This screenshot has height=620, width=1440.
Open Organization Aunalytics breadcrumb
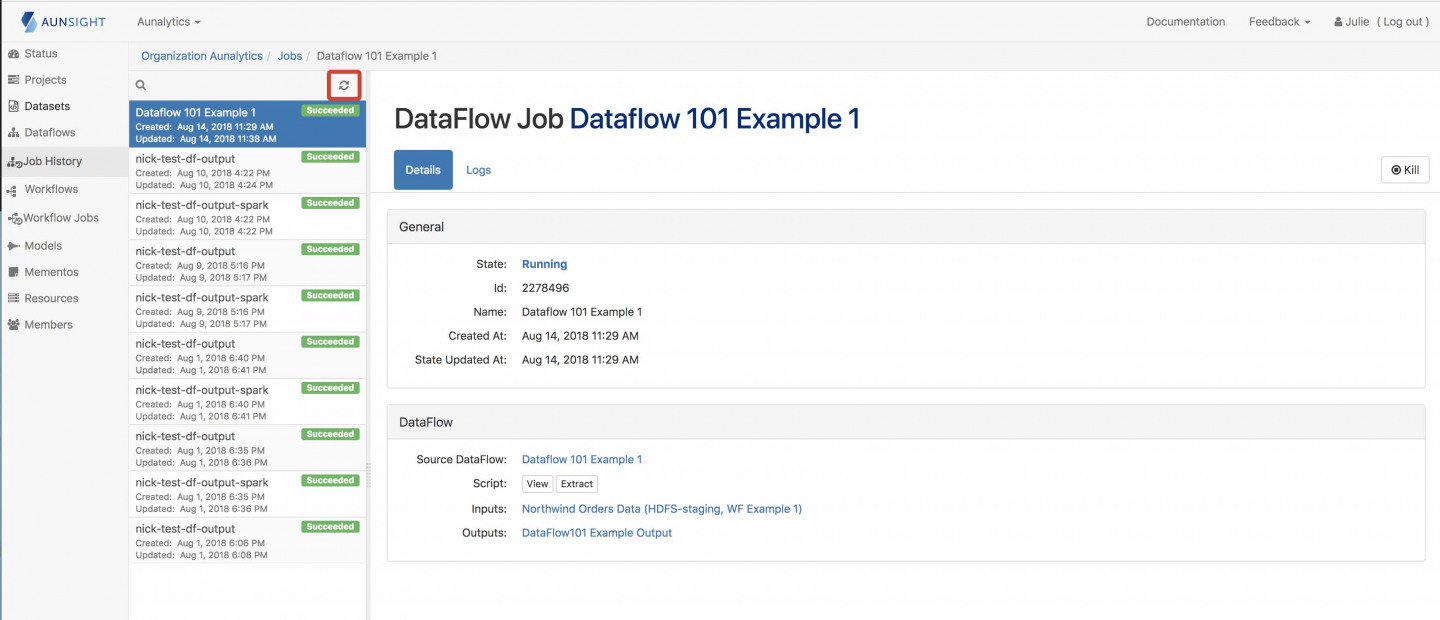pos(202,56)
